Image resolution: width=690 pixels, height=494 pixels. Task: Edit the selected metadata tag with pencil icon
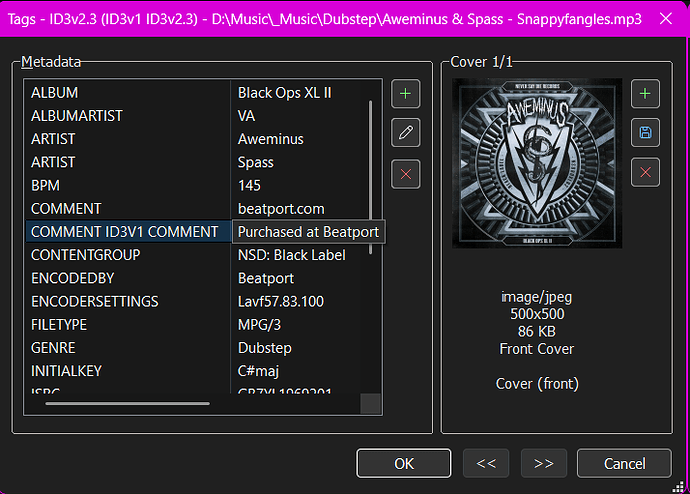[405, 132]
